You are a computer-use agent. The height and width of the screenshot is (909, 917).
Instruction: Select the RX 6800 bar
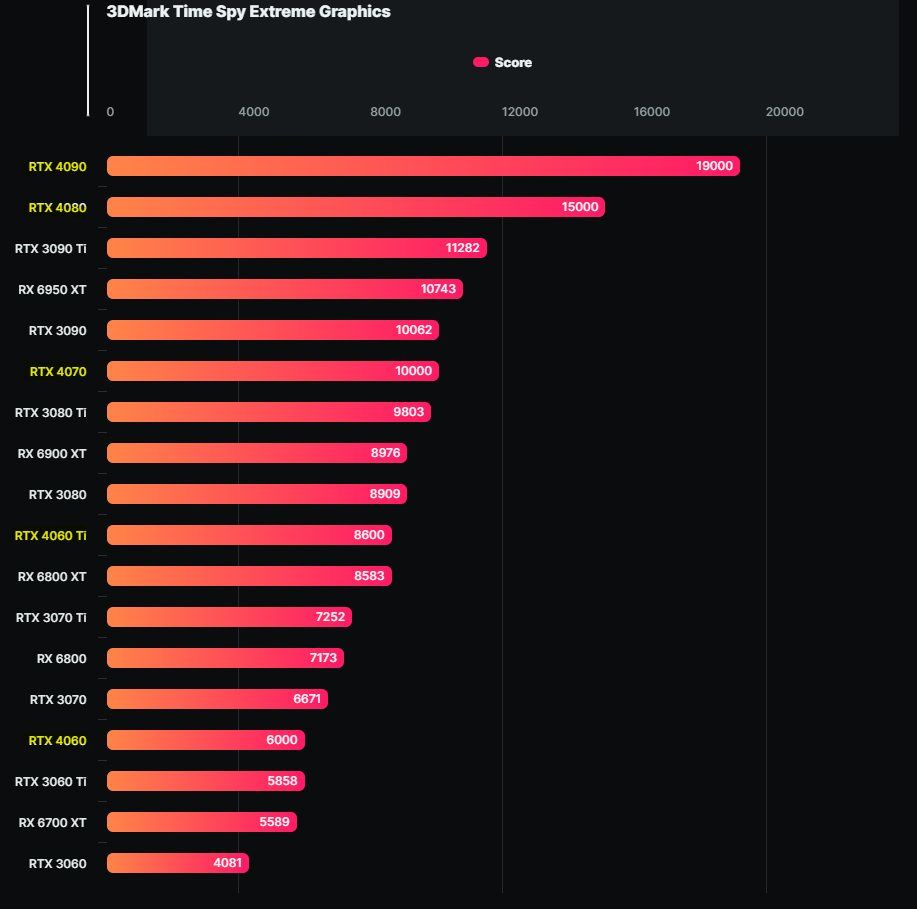225,657
